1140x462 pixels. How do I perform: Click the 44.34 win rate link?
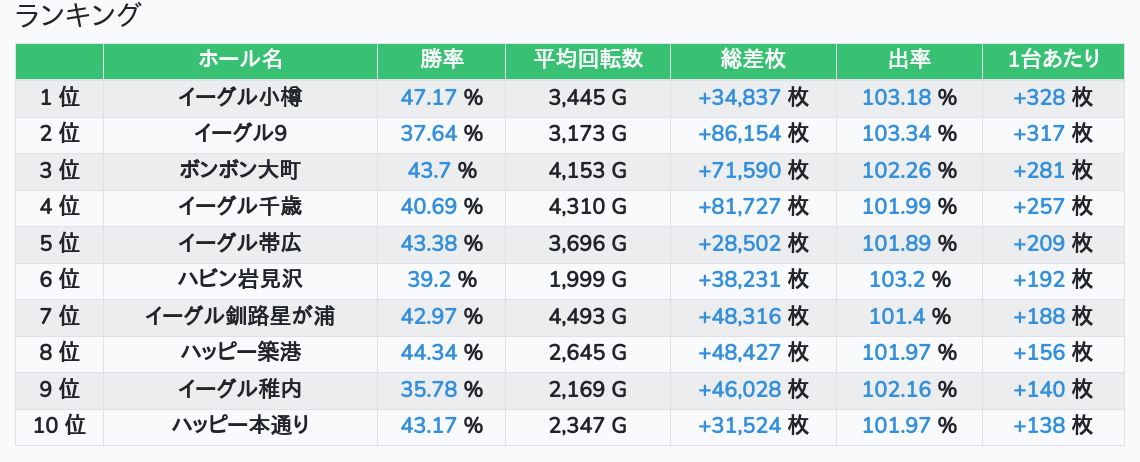pos(428,353)
